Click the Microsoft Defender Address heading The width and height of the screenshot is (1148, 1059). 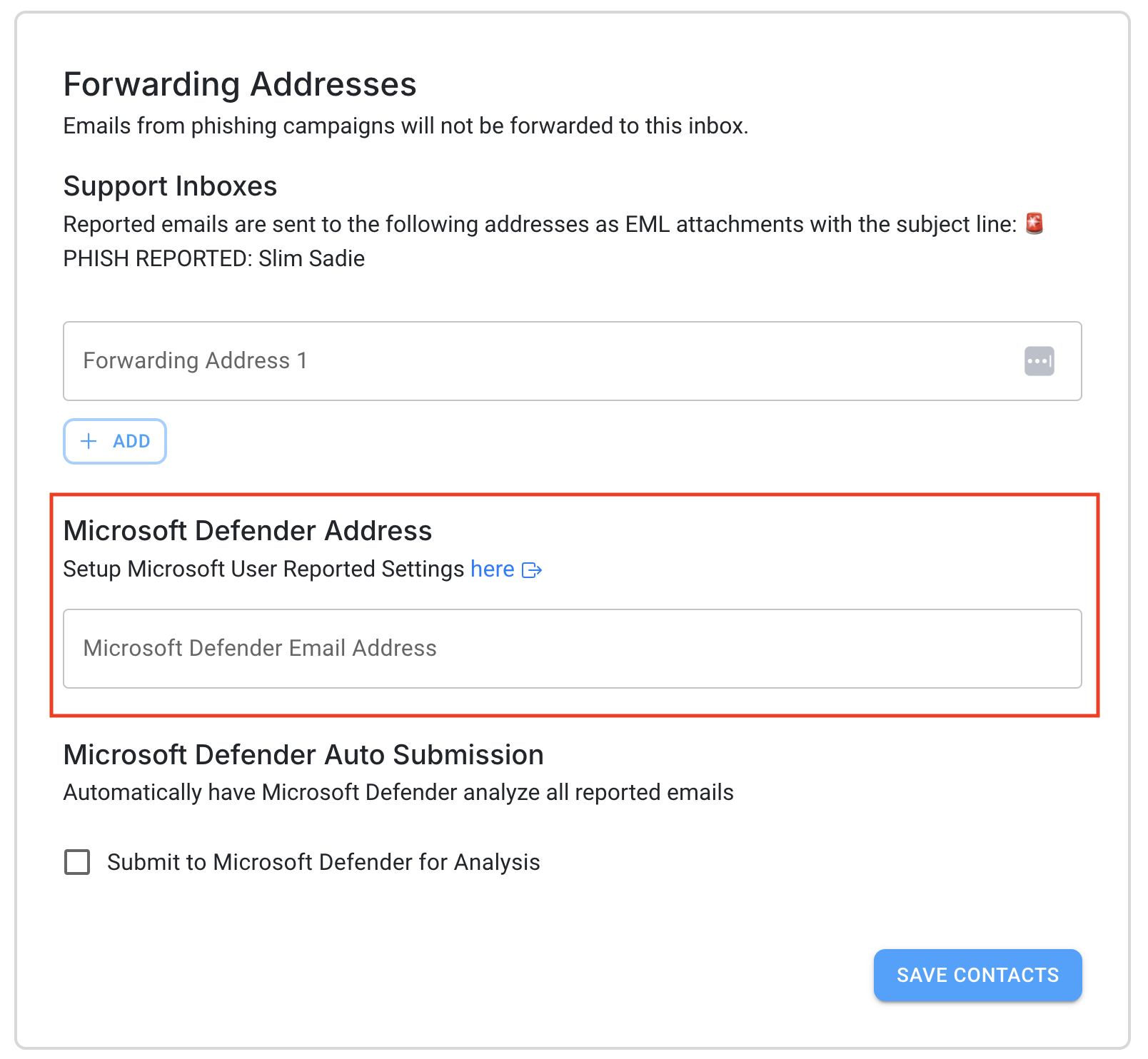point(248,530)
